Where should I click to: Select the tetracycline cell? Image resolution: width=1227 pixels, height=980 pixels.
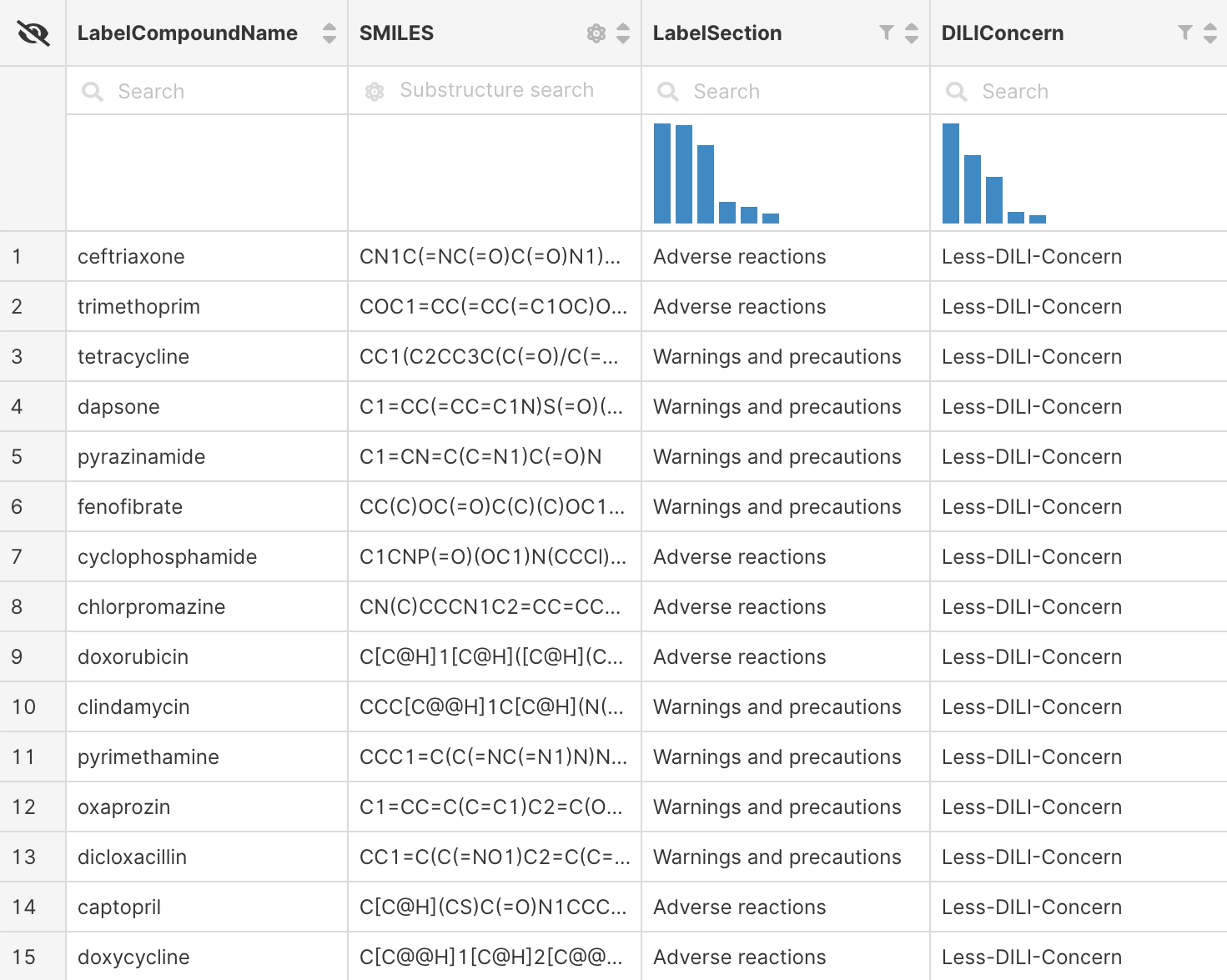[x=207, y=356]
